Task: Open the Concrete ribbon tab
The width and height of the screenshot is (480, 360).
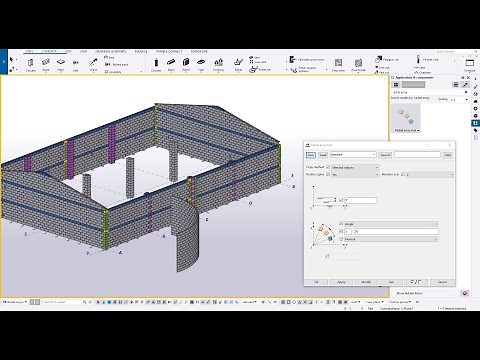Action: point(49,52)
